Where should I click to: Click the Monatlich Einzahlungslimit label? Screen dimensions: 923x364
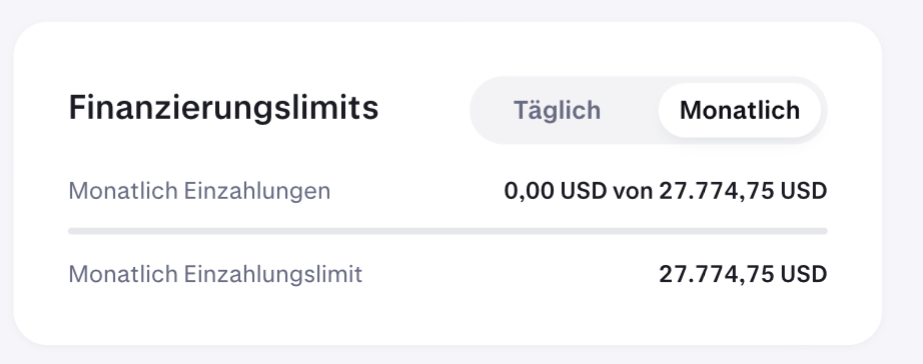click(x=215, y=274)
